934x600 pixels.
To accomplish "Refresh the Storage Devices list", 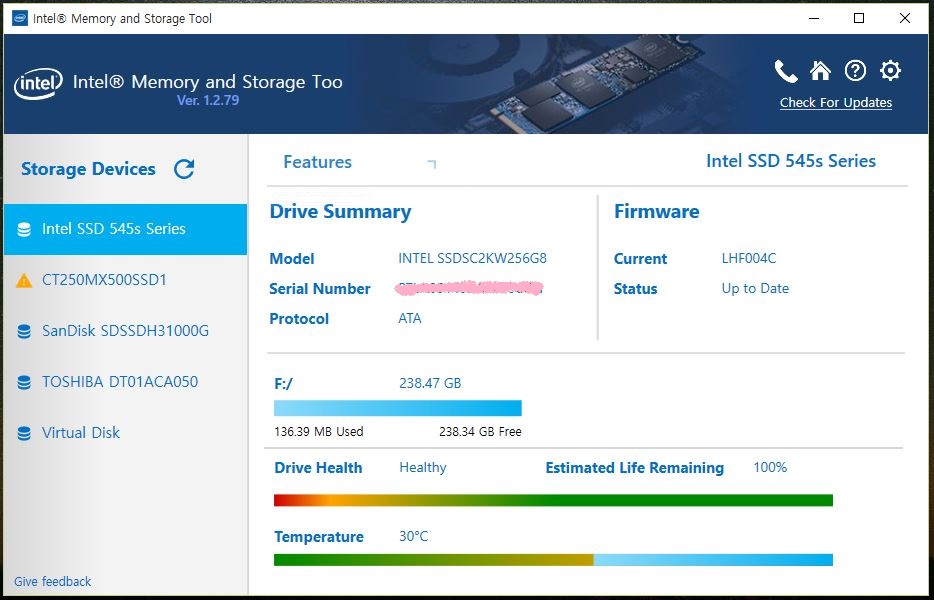I will coord(184,169).
